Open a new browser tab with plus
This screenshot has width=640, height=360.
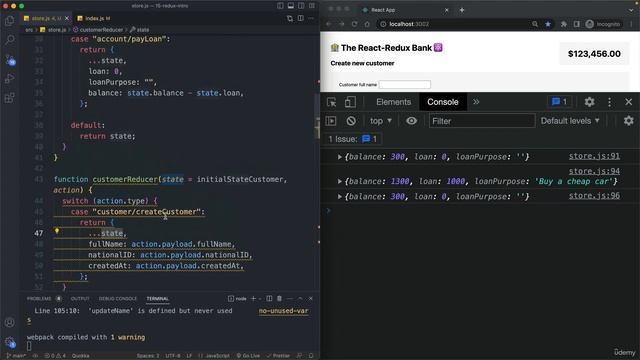(462, 10)
